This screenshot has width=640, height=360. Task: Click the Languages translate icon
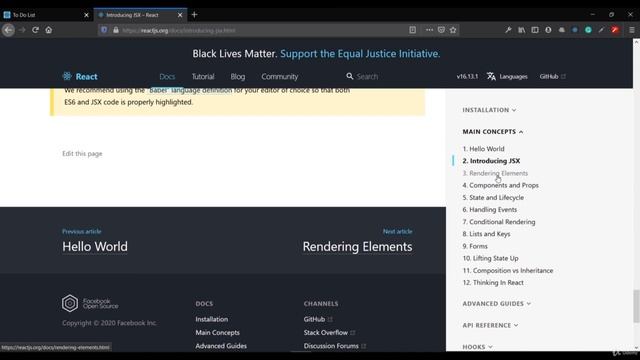coord(491,76)
